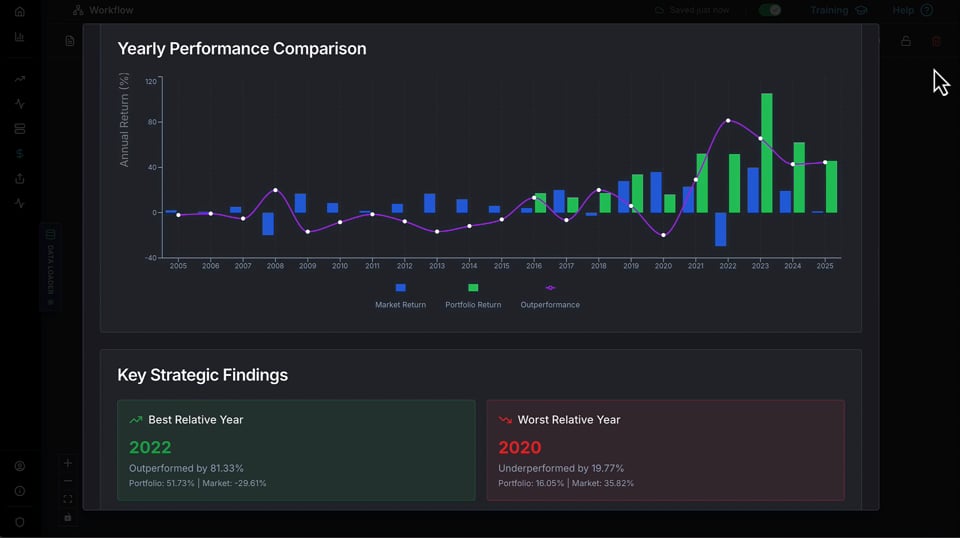Open the Training link in the top bar

(837, 10)
